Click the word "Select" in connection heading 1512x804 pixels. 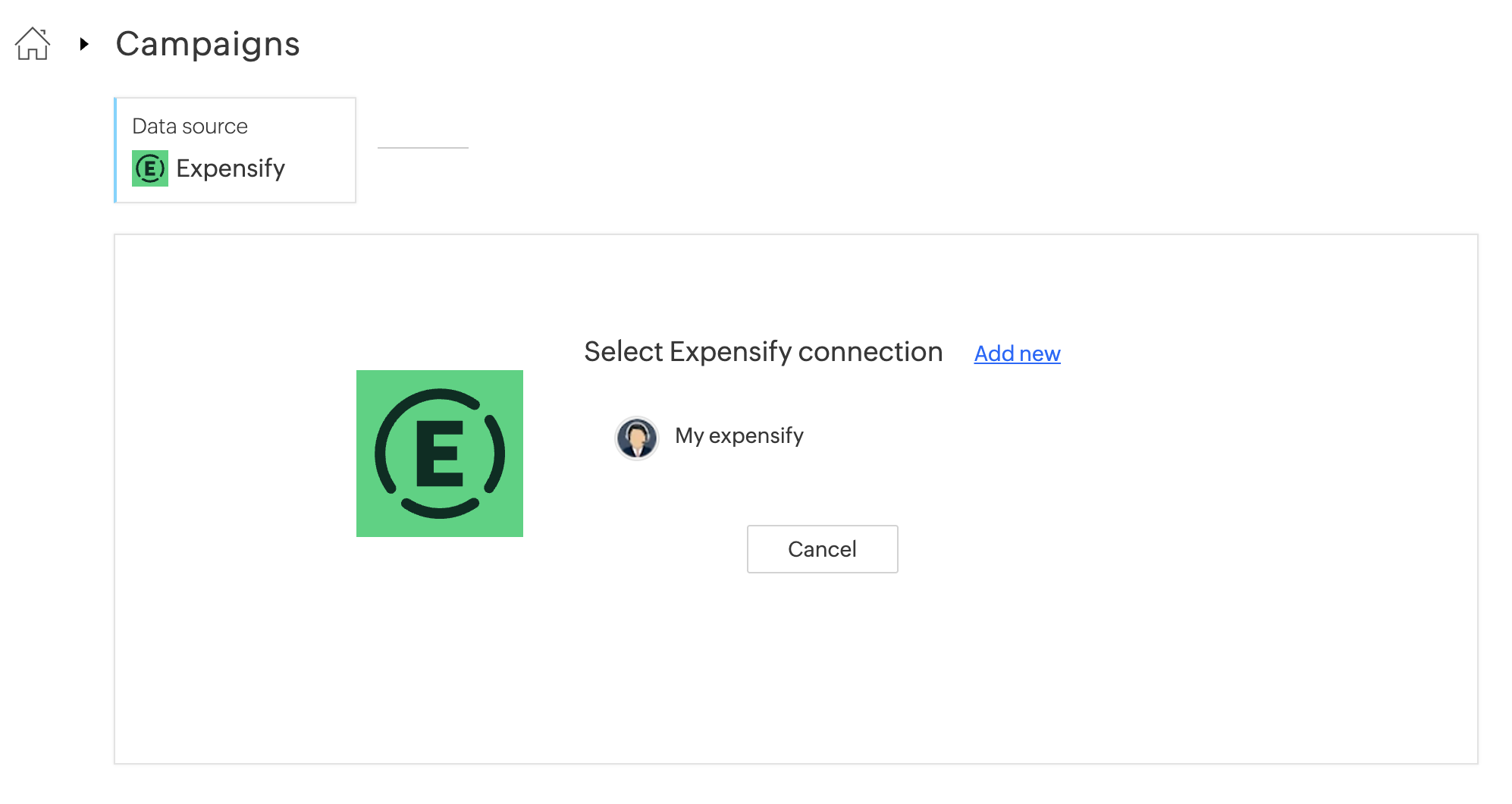click(x=624, y=352)
